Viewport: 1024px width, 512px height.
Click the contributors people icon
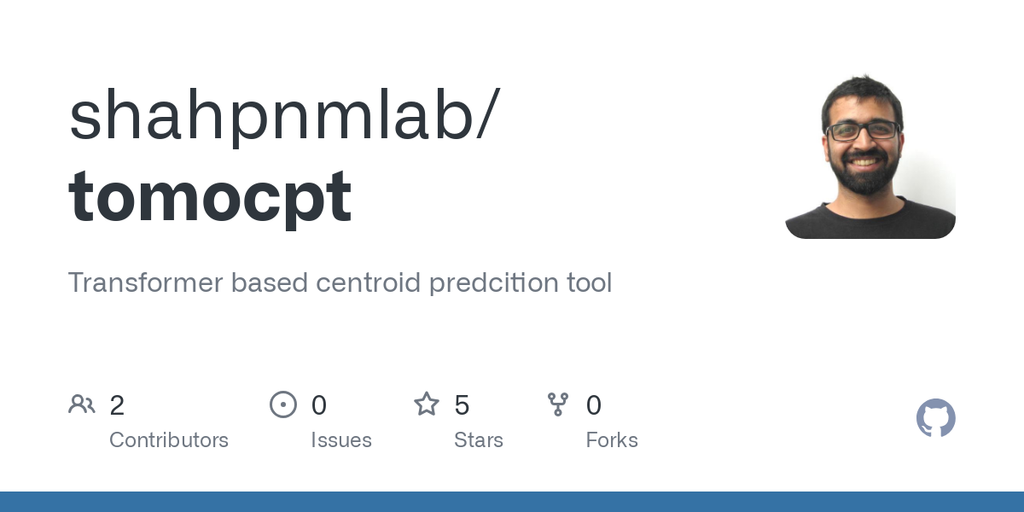coord(82,404)
